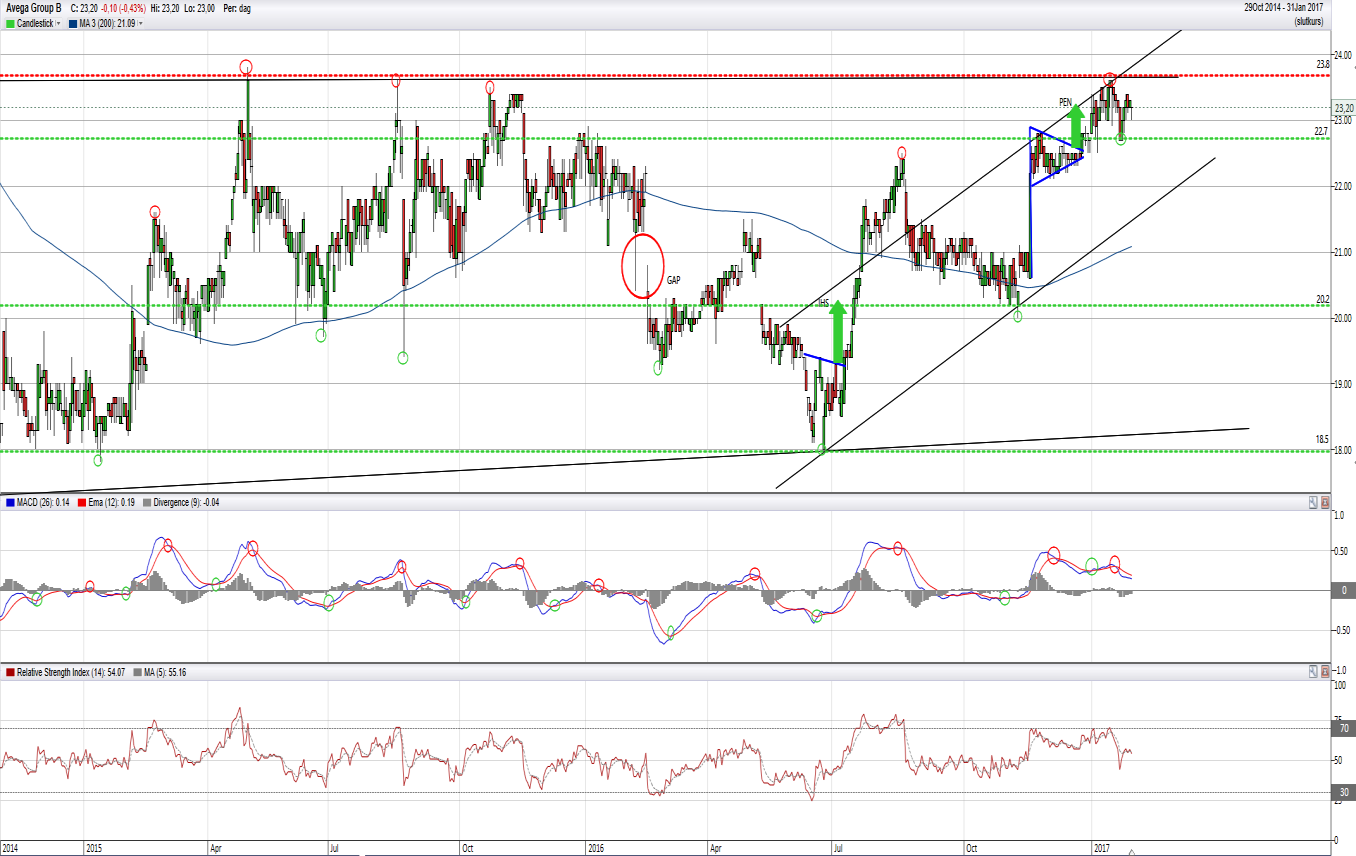Image resolution: width=1356 pixels, height=856 pixels.
Task: Select the Avega Group B title
Action: pos(33,8)
